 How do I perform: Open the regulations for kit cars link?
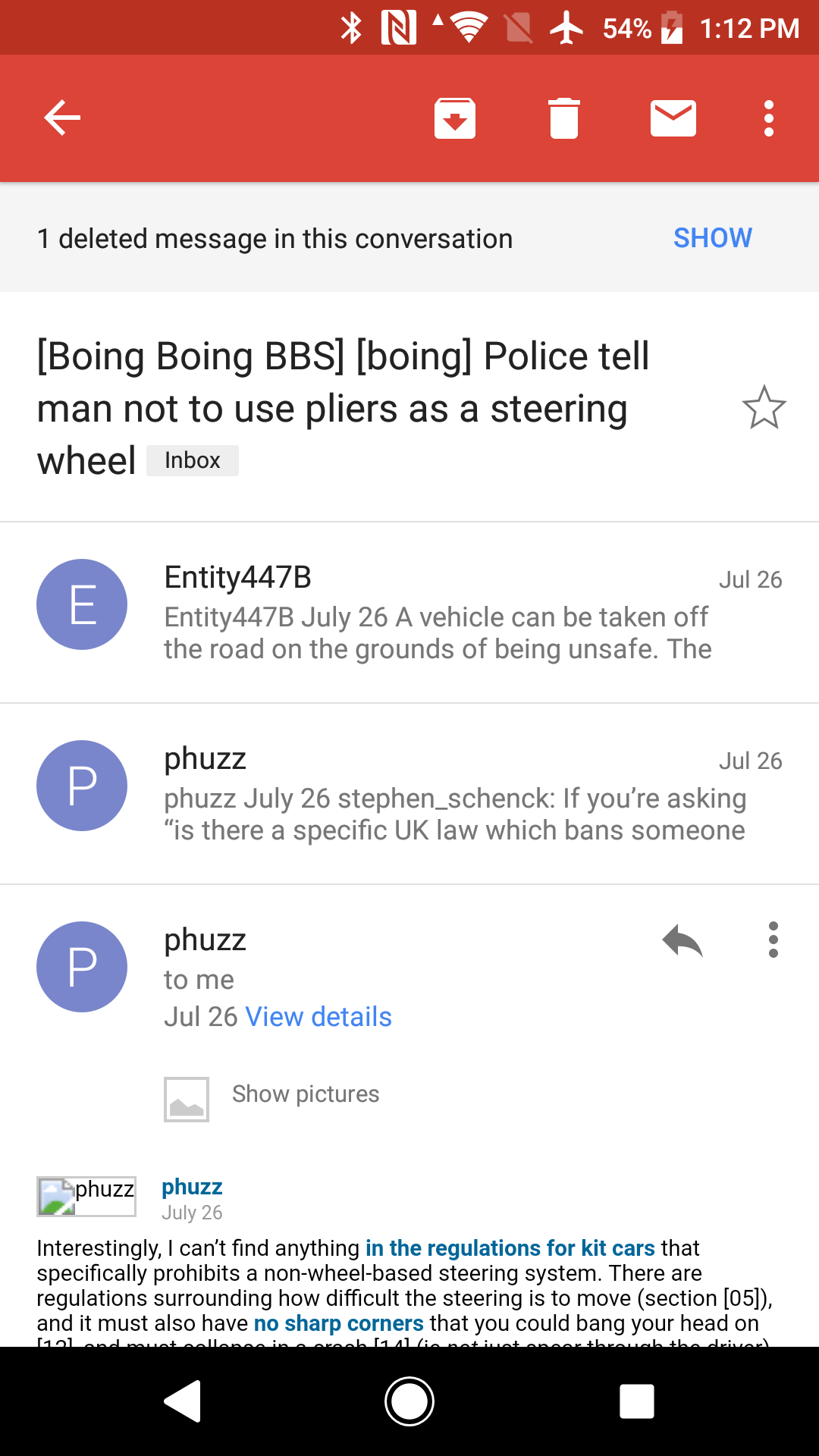510,1248
